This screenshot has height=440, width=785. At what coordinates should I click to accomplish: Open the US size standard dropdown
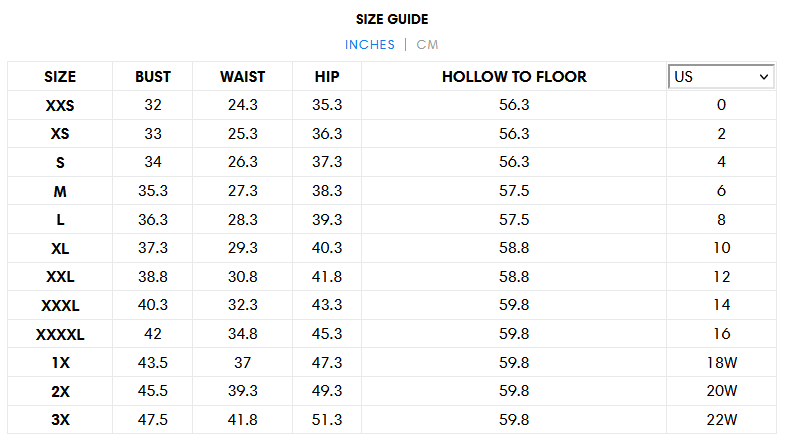click(721, 77)
